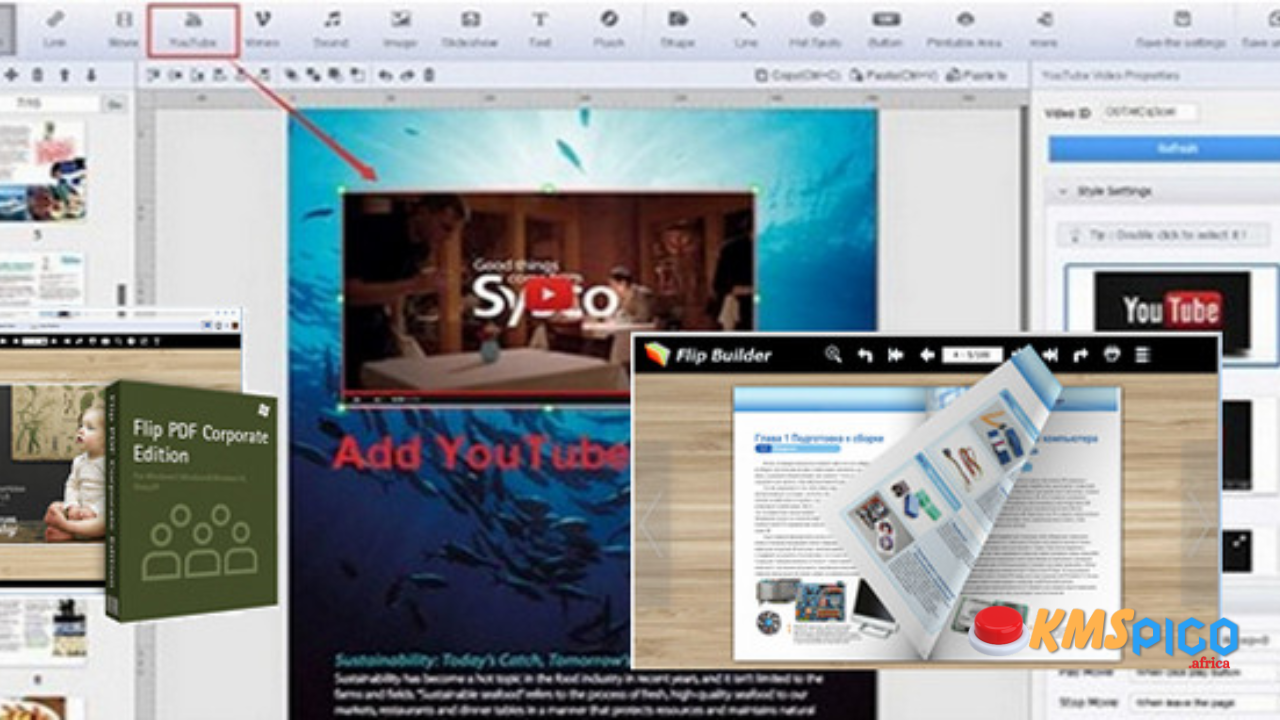Screen dimensions: 1280x720
Task: Choose the YouTube tool in the toolbar
Action: tap(193, 29)
